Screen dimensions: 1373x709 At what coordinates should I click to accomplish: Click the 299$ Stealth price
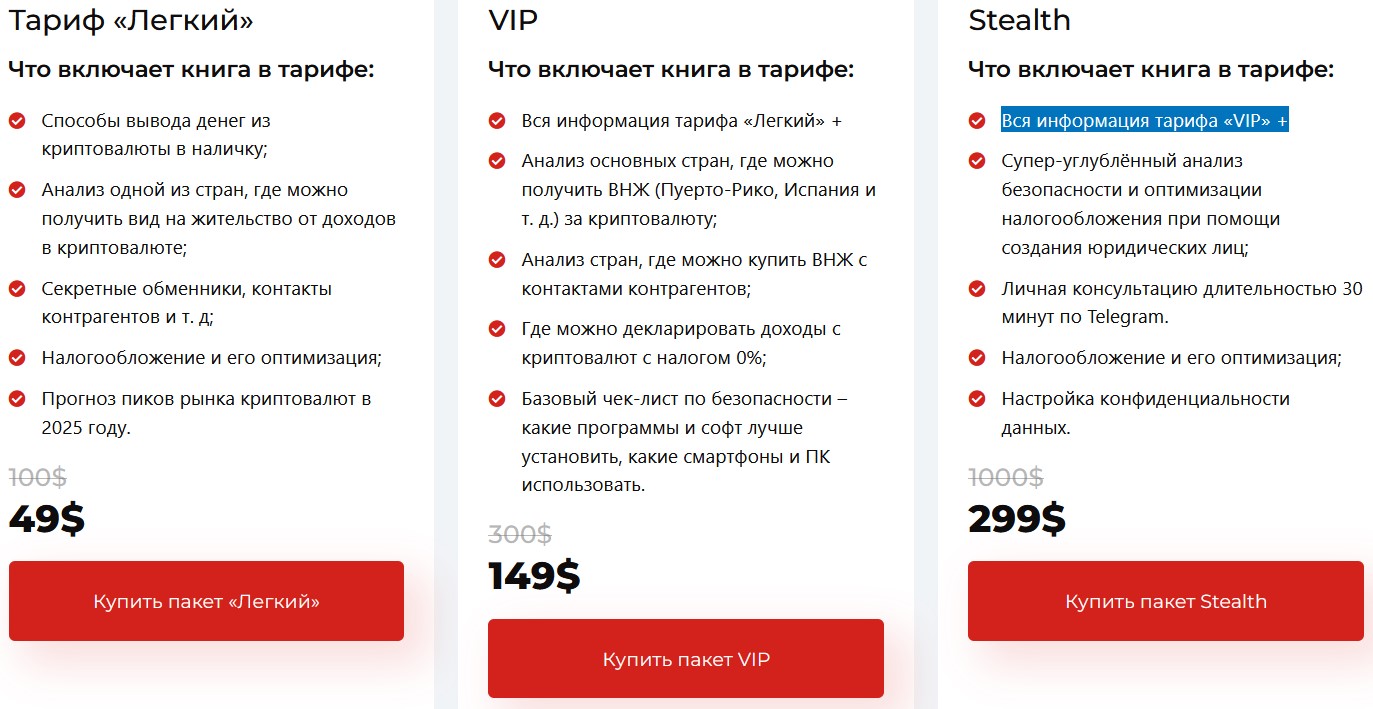[x=1017, y=519]
